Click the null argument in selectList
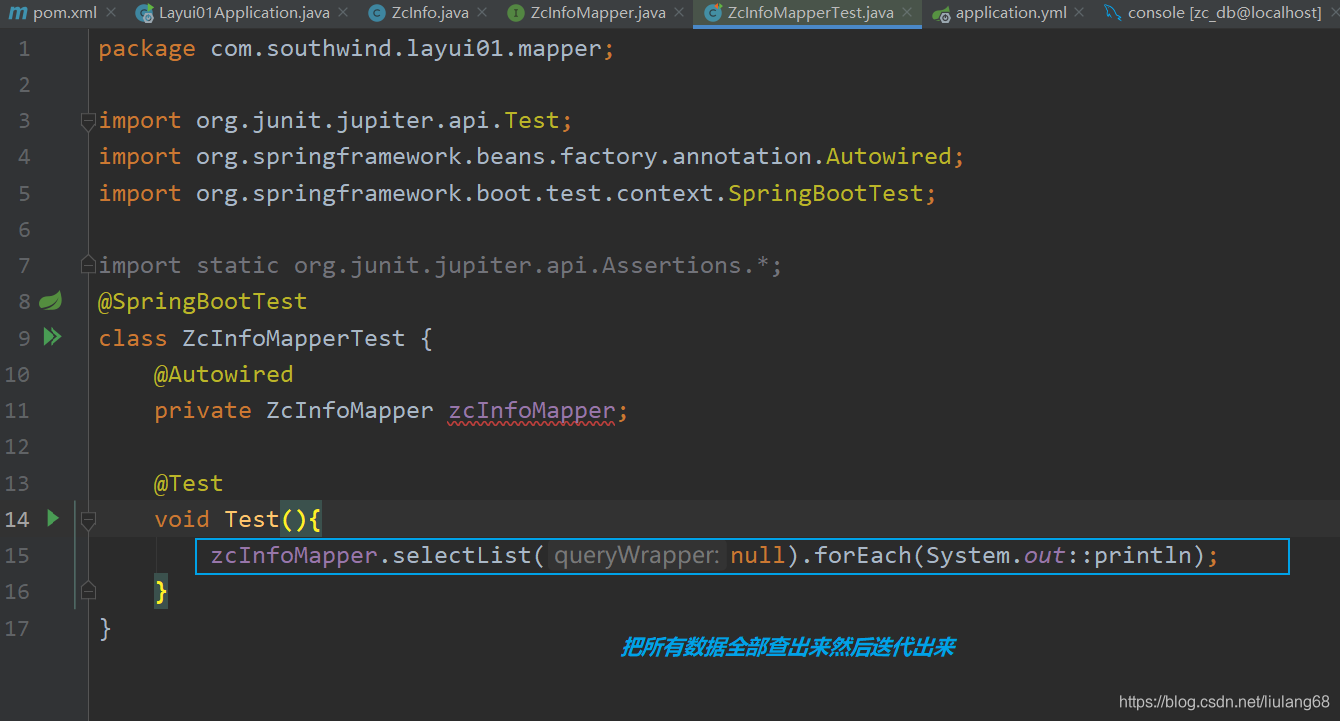Image resolution: width=1340 pixels, height=721 pixels. click(x=758, y=555)
